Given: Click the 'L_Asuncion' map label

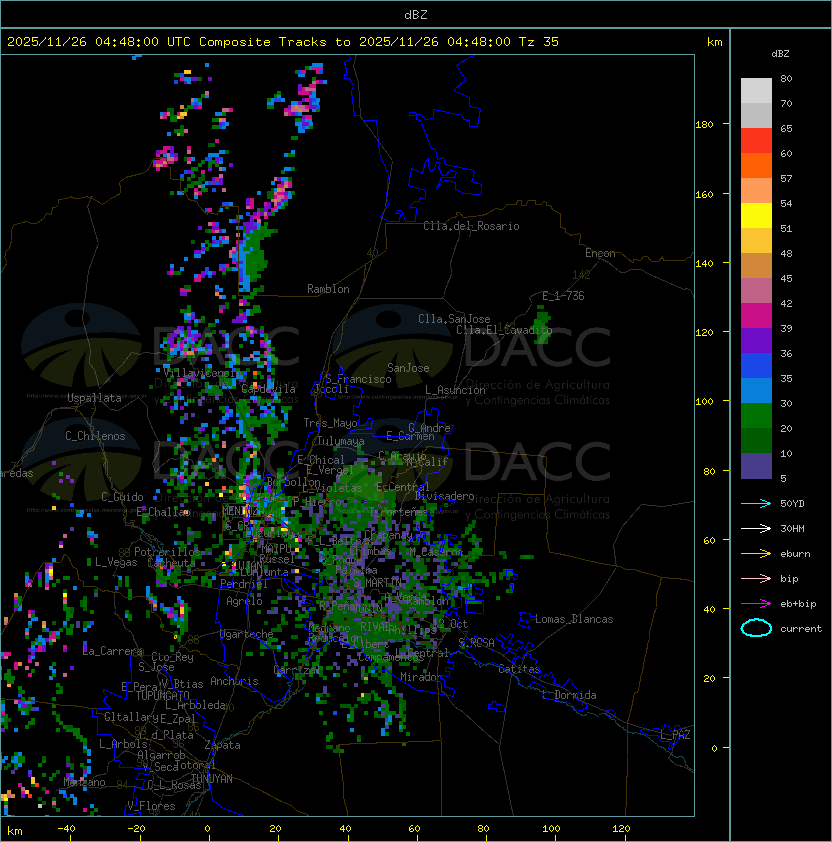Looking at the screenshot, I should click(x=455, y=390).
